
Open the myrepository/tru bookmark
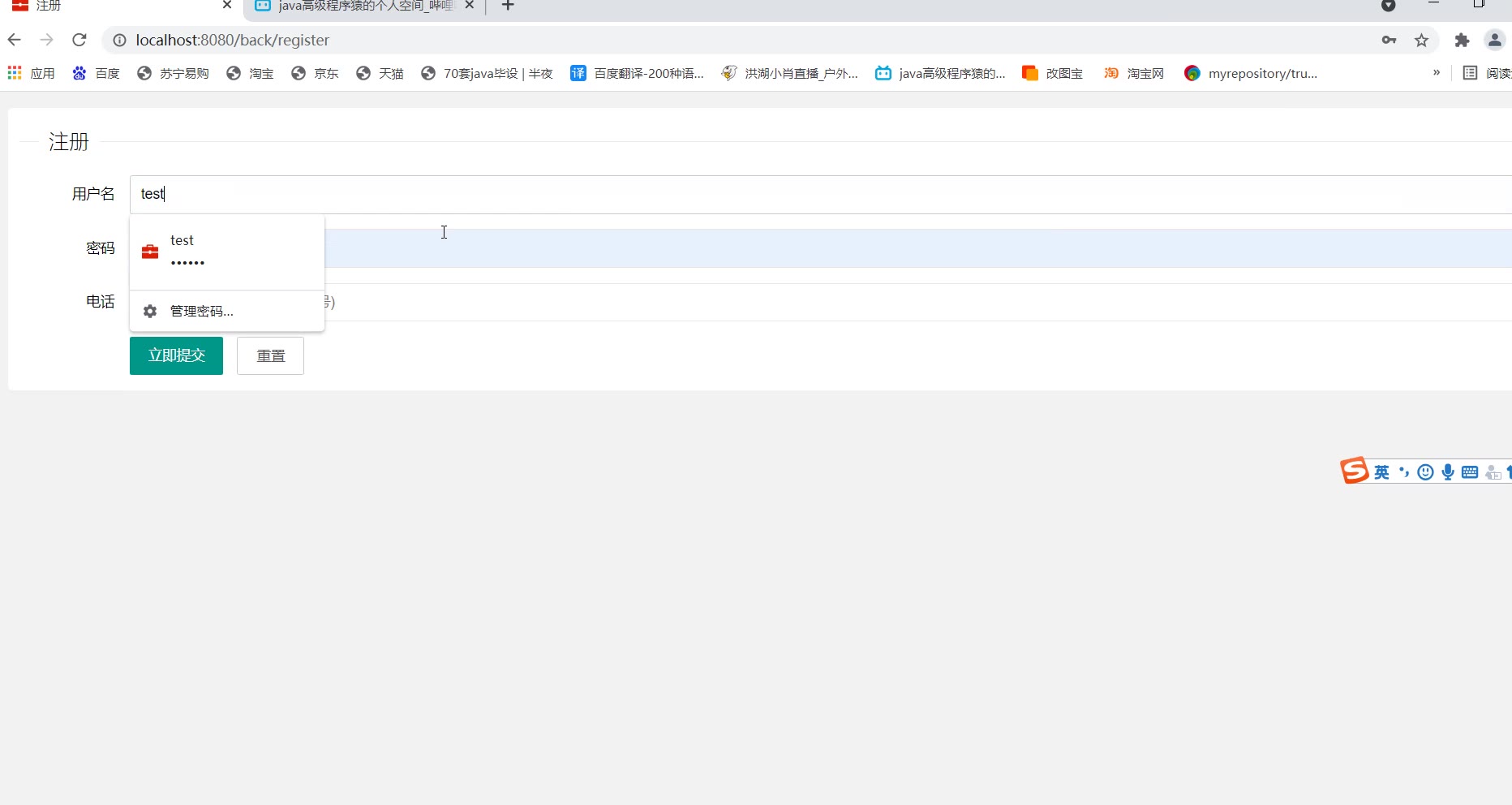(x=1251, y=73)
